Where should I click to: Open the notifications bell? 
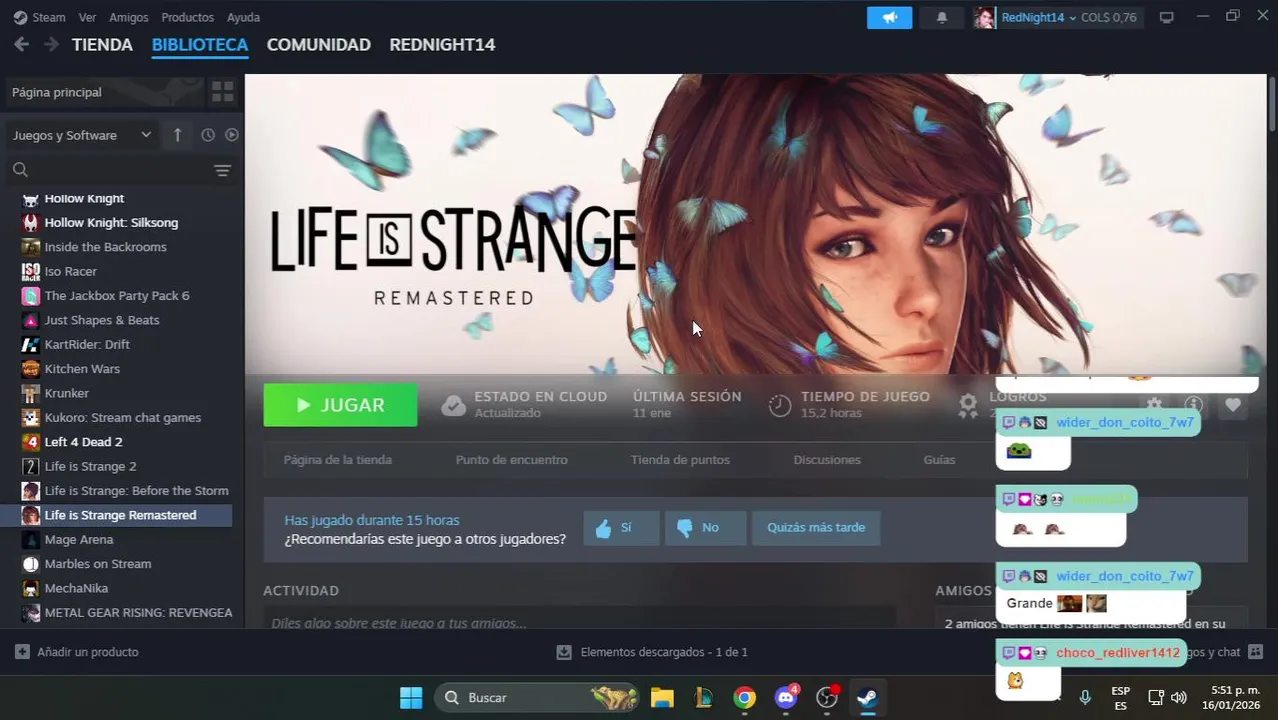pos(941,17)
